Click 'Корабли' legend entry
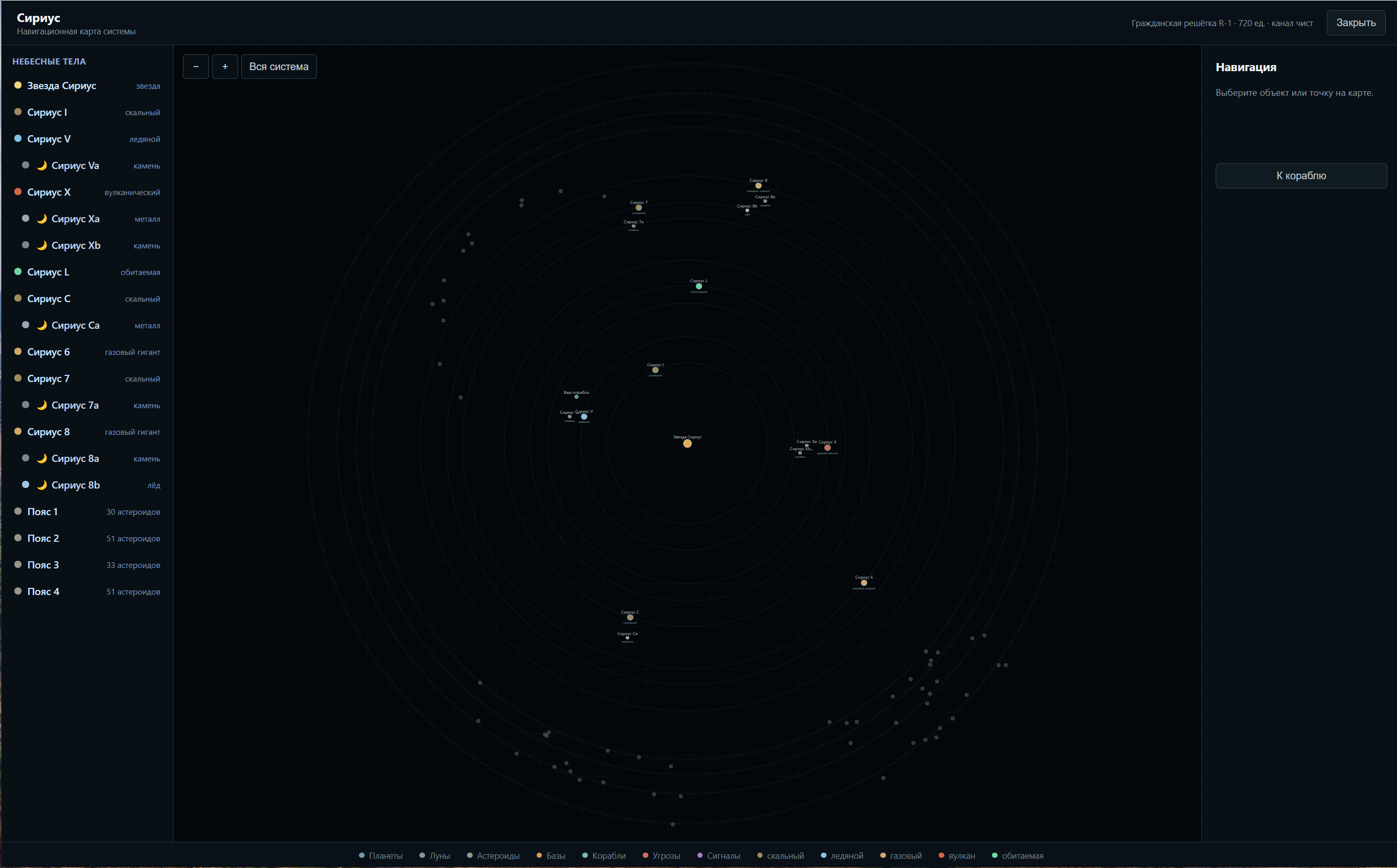The height and width of the screenshot is (868, 1397). click(x=604, y=855)
